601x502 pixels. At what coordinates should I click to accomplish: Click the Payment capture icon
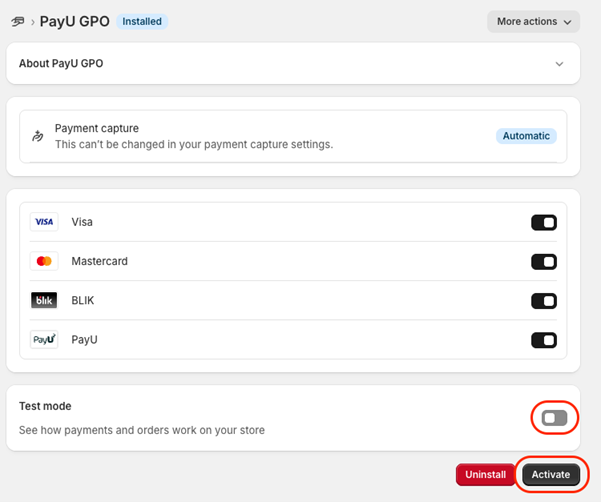point(38,136)
